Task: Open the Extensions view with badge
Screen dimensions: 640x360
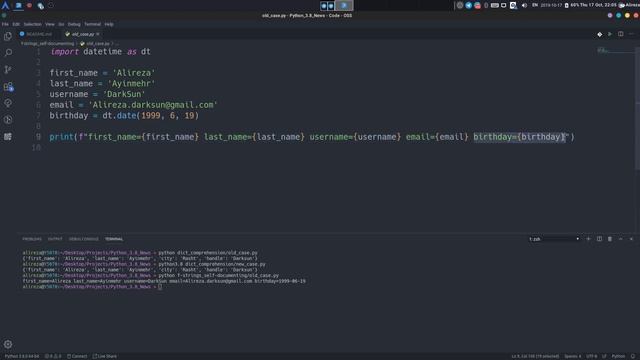Action: pos(8,87)
